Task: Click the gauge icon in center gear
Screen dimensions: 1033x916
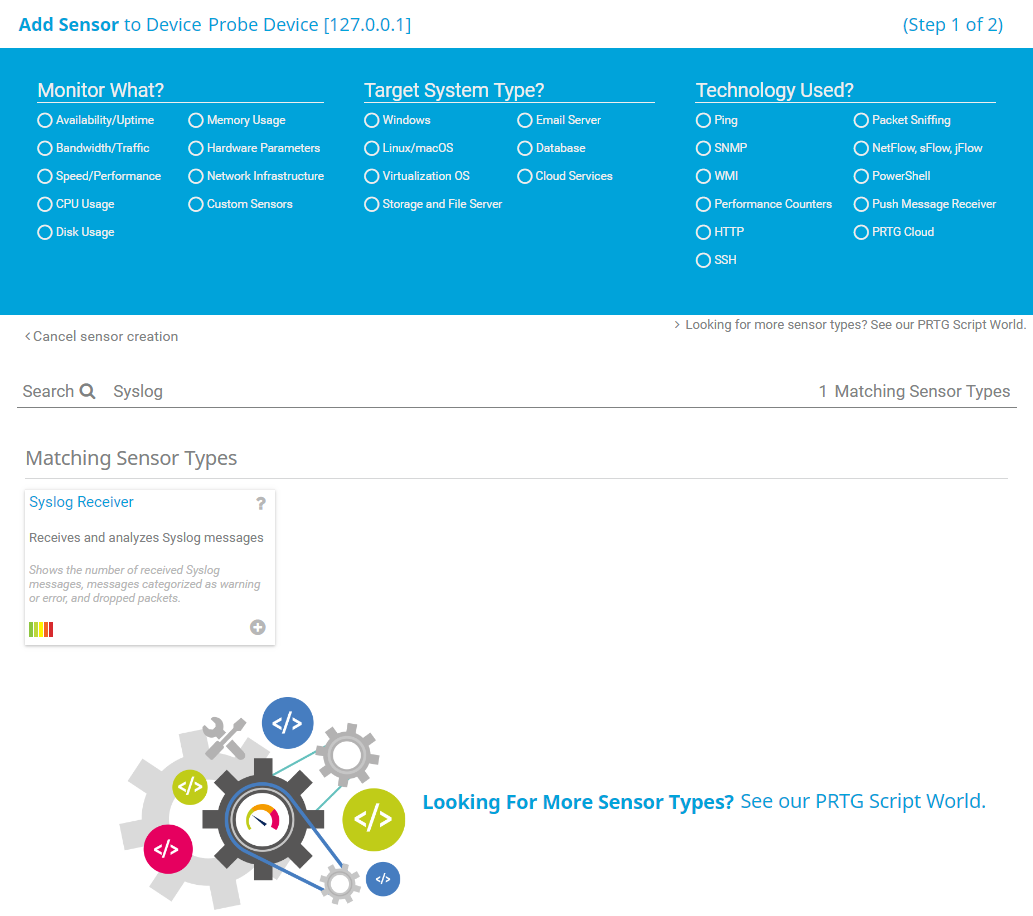Action: tap(261, 819)
